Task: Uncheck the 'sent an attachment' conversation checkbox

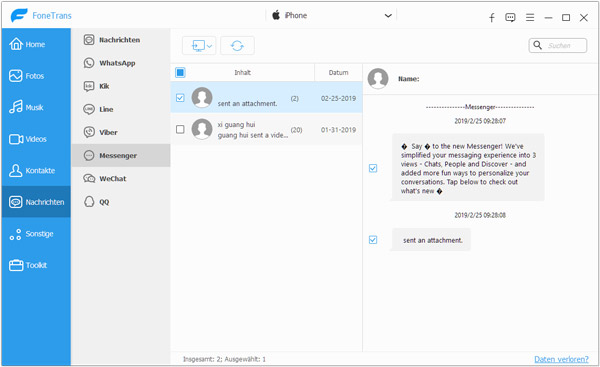Action: [x=180, y=98]
